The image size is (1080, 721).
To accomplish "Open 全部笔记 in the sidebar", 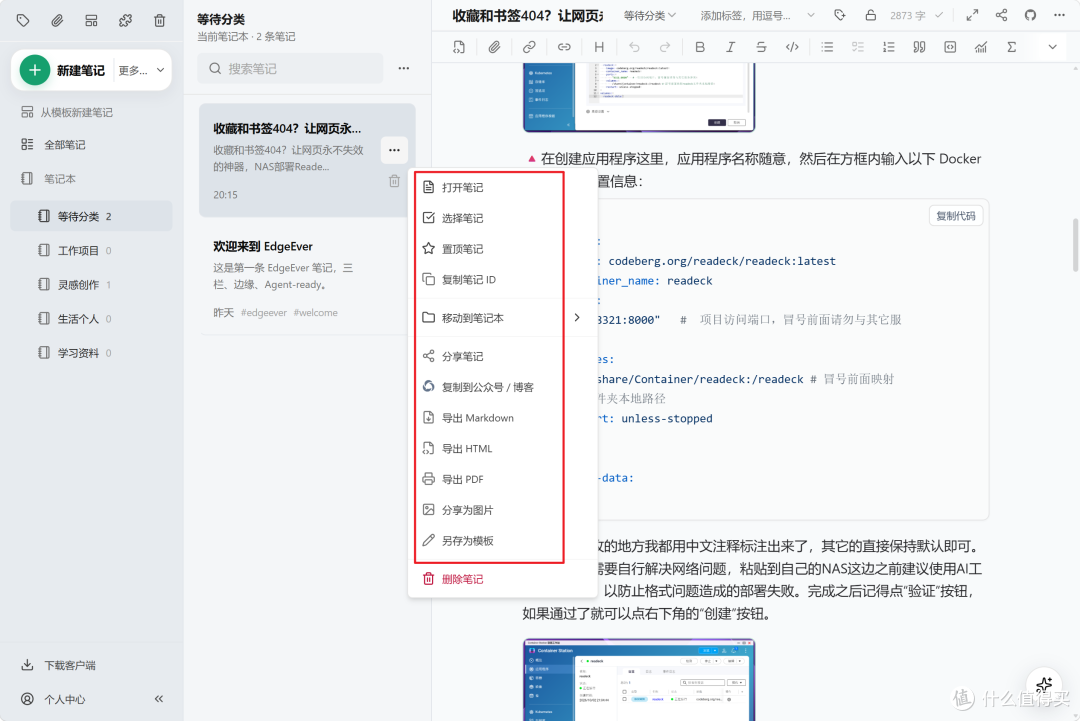I will 53,145.
